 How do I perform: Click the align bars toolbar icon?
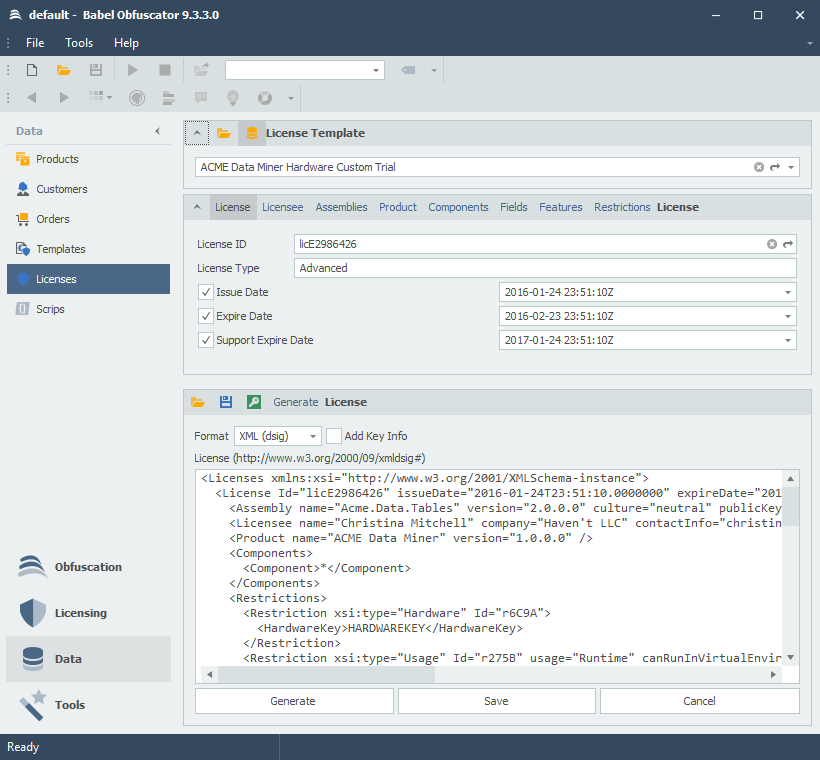click(168, 98)
